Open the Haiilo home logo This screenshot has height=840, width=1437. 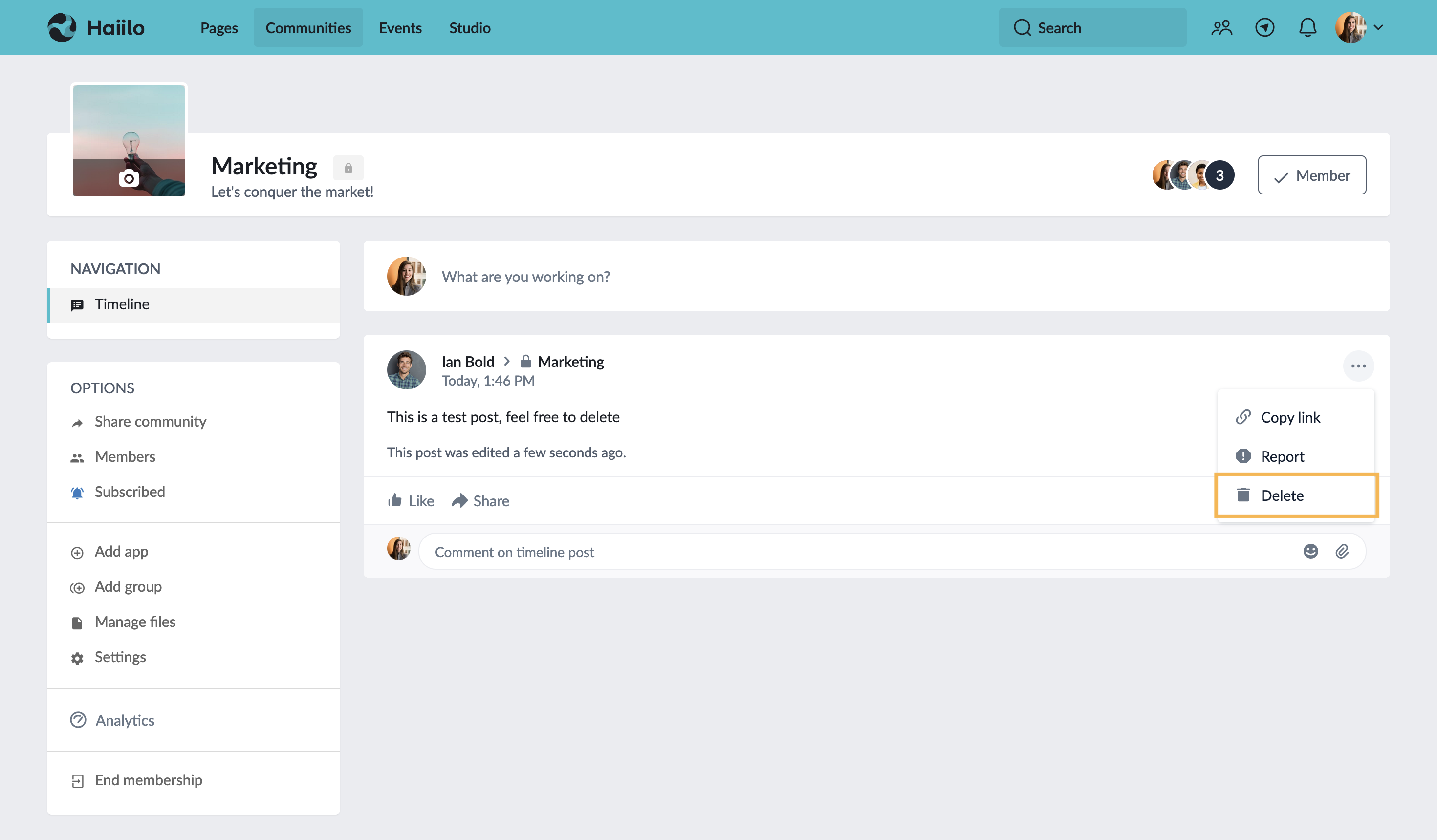pyautogui.click(x=96, y=27)
